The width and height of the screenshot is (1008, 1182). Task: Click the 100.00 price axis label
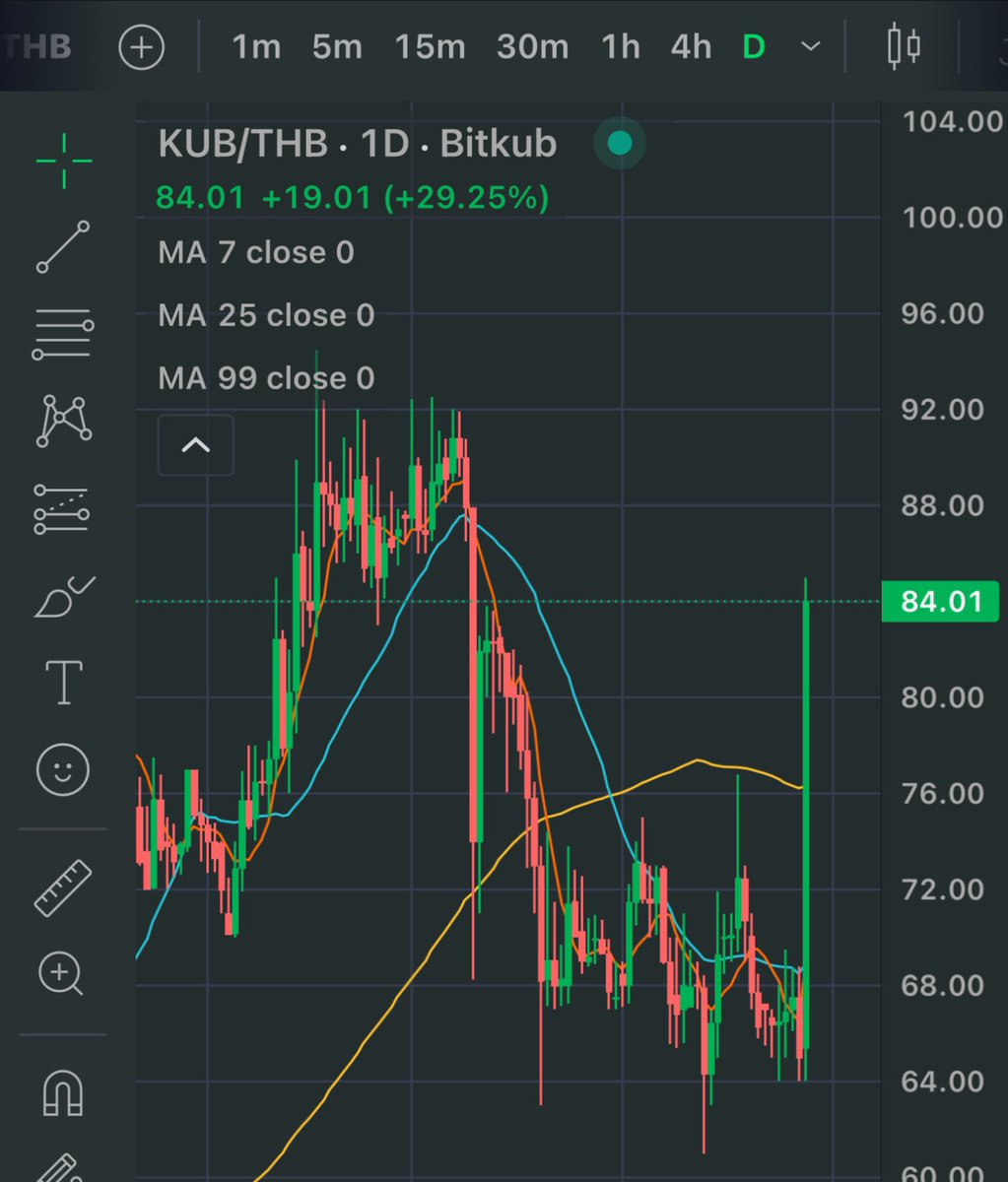point(952,217)
